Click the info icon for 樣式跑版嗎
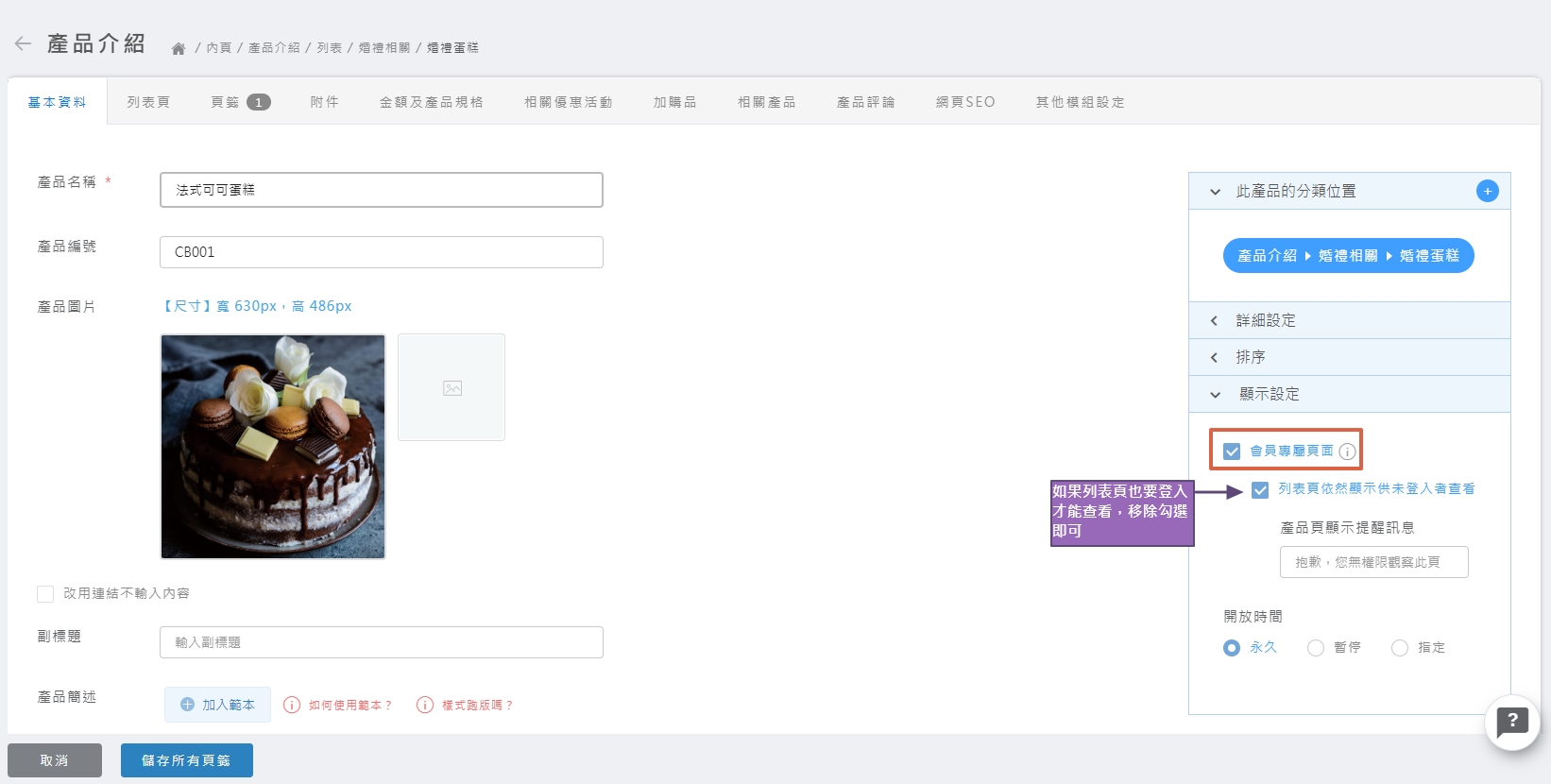Screen dimensions: 1551x784 [x=425, y=705]
